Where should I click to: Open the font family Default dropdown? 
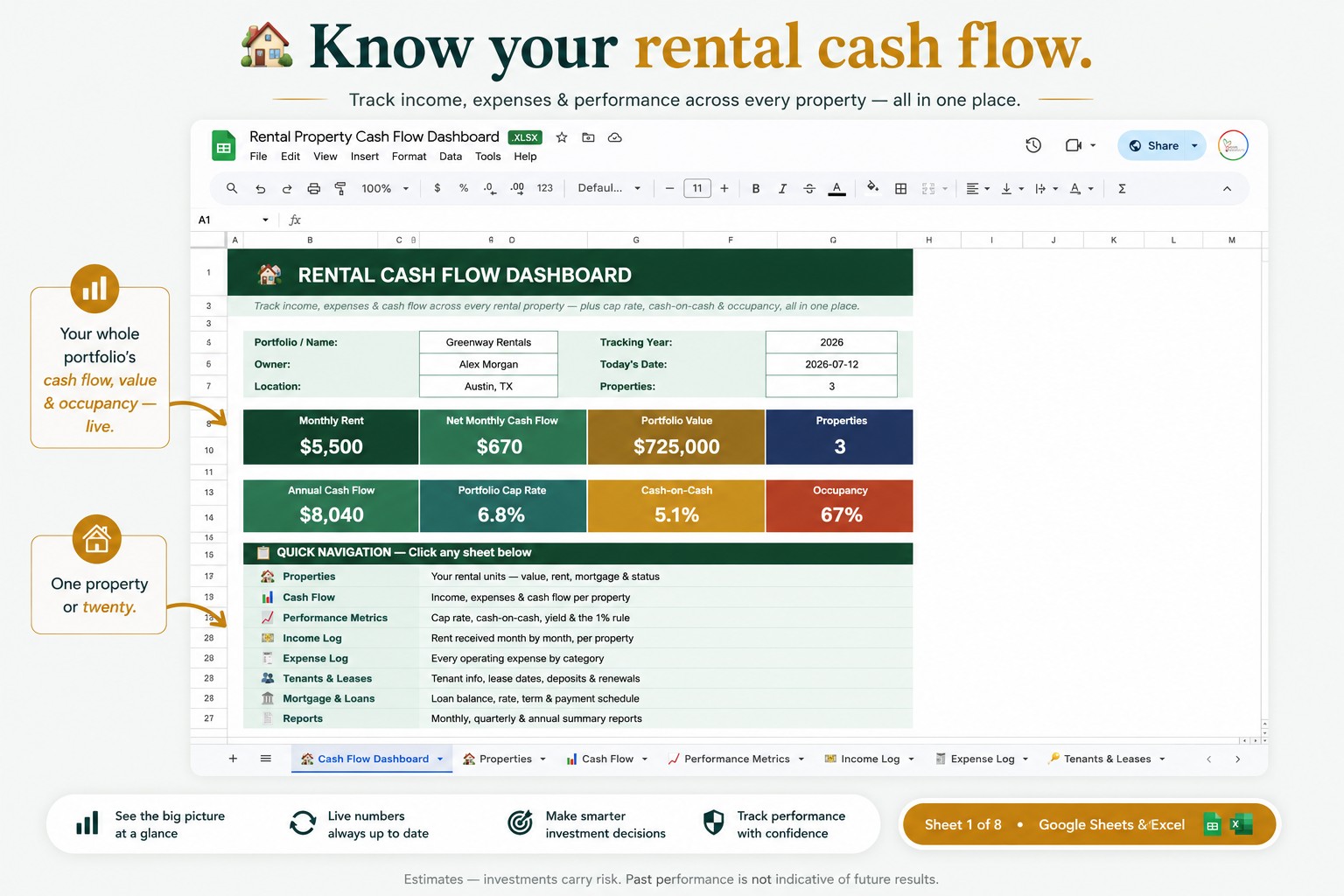609,188
